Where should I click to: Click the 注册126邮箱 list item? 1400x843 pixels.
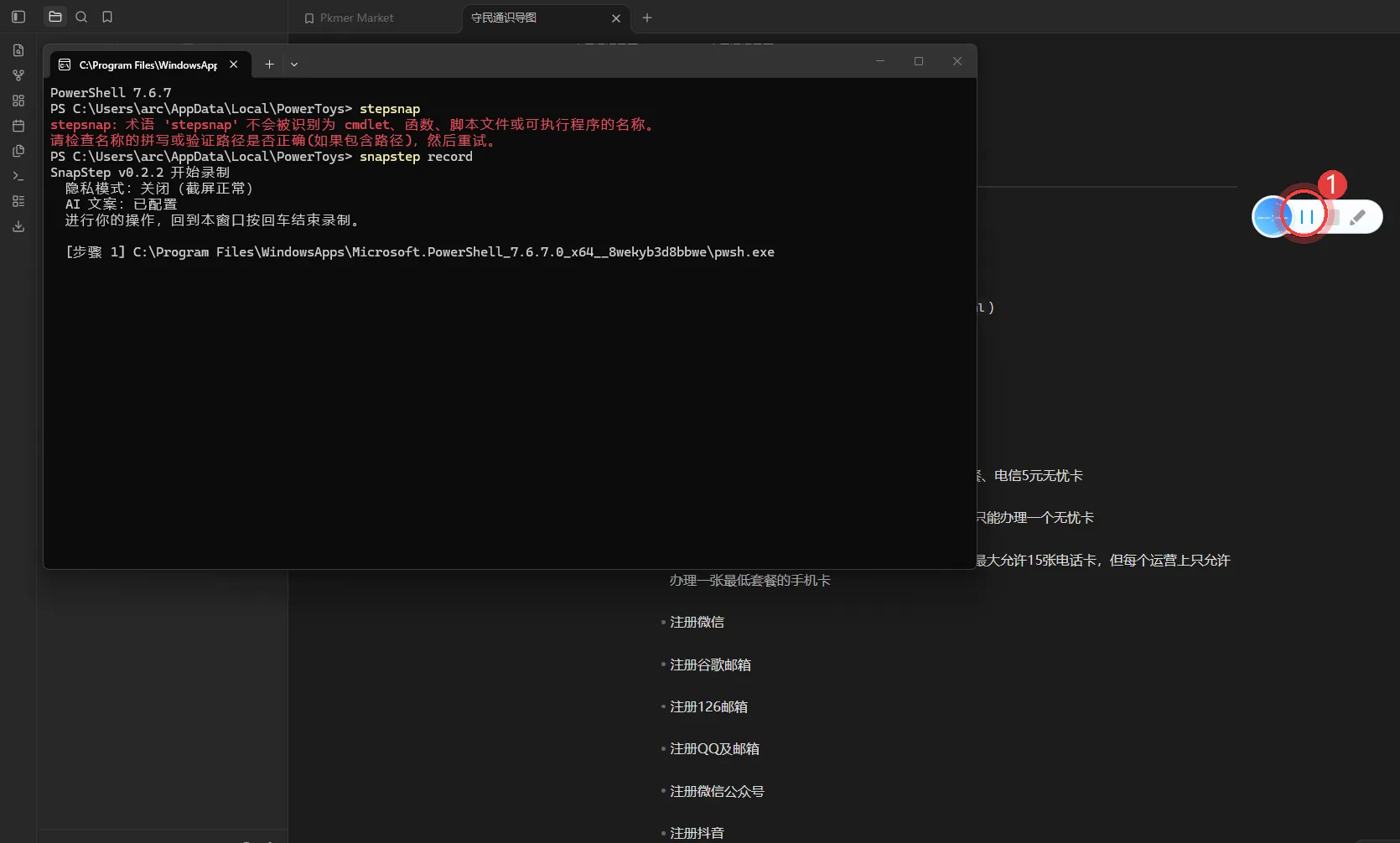[708, 707]
